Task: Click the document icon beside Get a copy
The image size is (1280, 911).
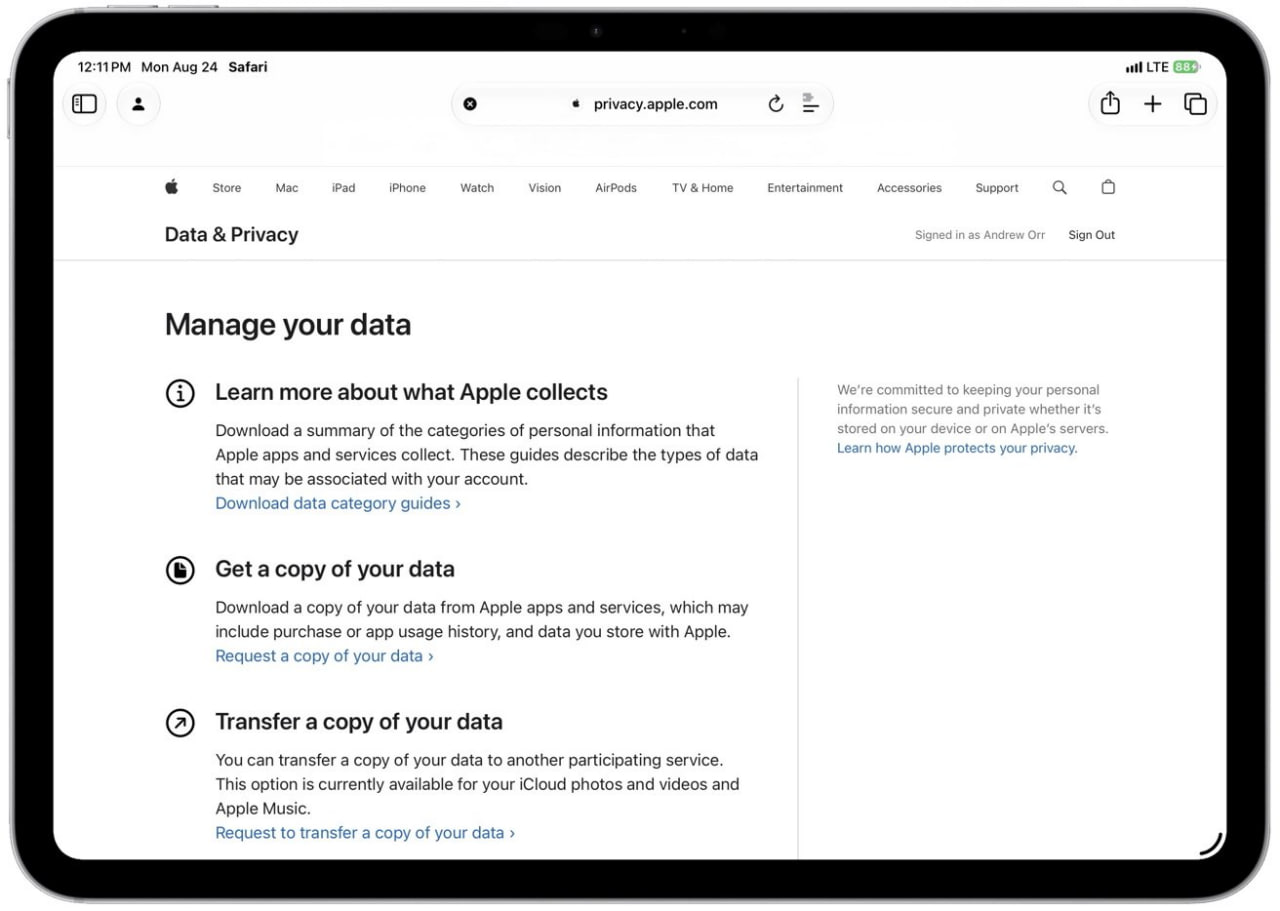Action: 180,570
